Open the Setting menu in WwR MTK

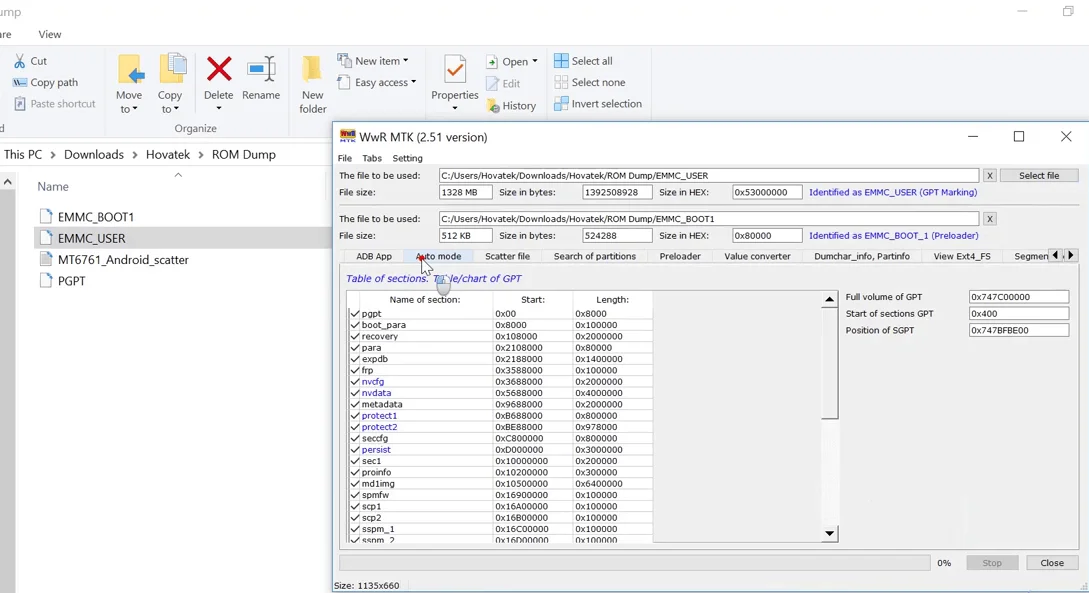407,158
